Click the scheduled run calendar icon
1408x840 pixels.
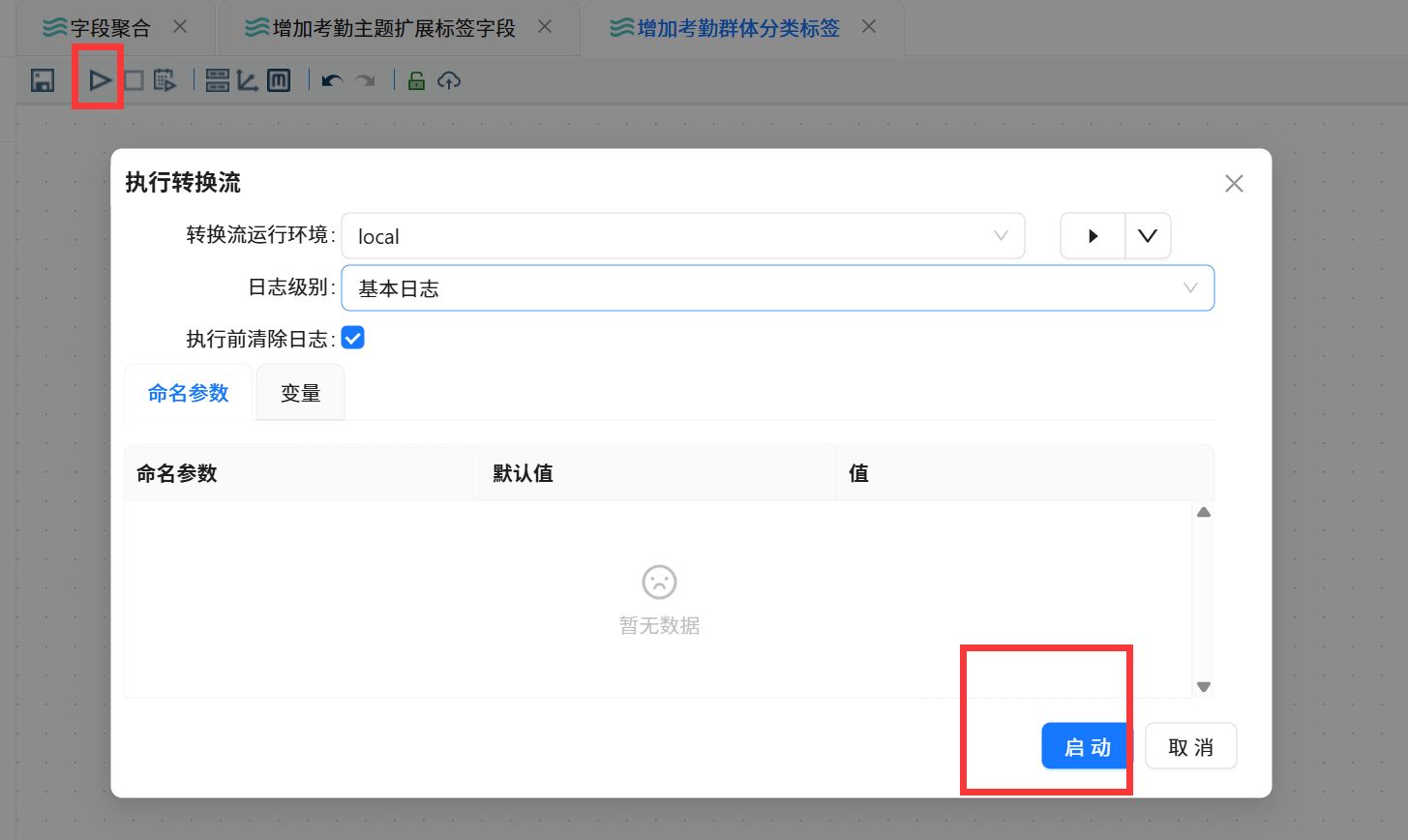point(165,80)
